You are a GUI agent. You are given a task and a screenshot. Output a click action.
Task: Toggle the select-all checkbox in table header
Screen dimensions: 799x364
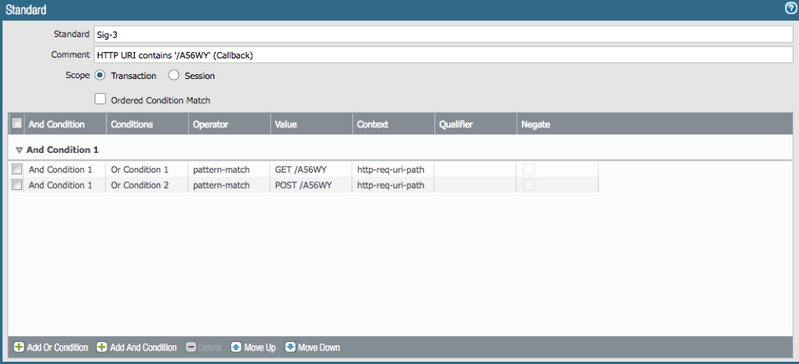[17, 123]
